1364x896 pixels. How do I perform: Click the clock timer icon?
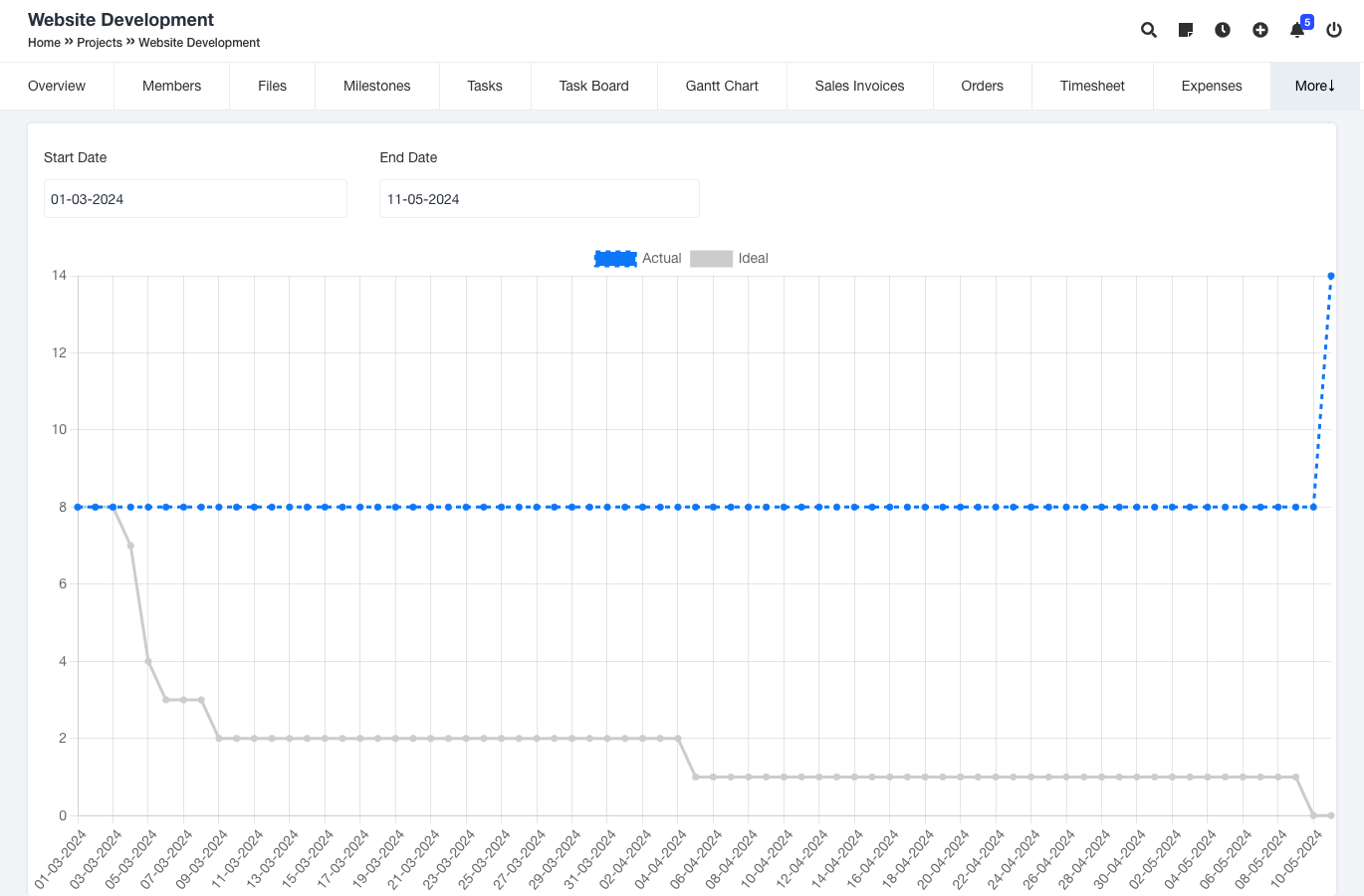(x=1223, y=30)
